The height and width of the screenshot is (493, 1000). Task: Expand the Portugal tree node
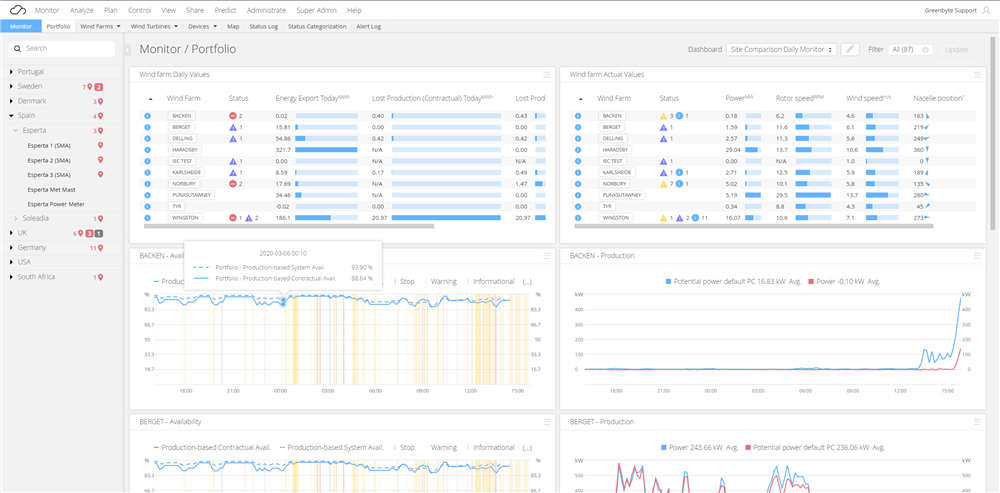click(11, 72)
